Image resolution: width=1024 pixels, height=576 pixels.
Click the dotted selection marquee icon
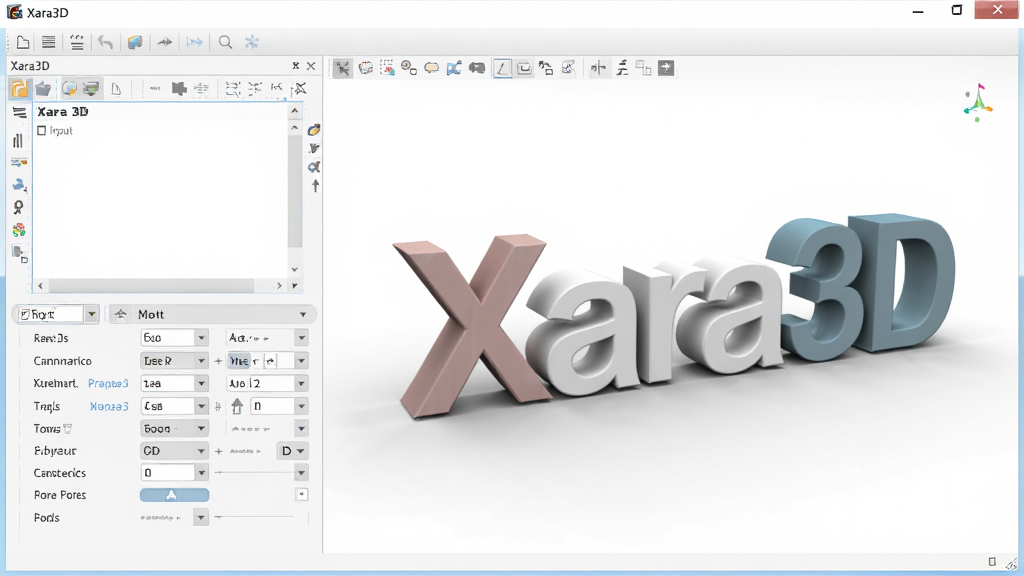387,68
